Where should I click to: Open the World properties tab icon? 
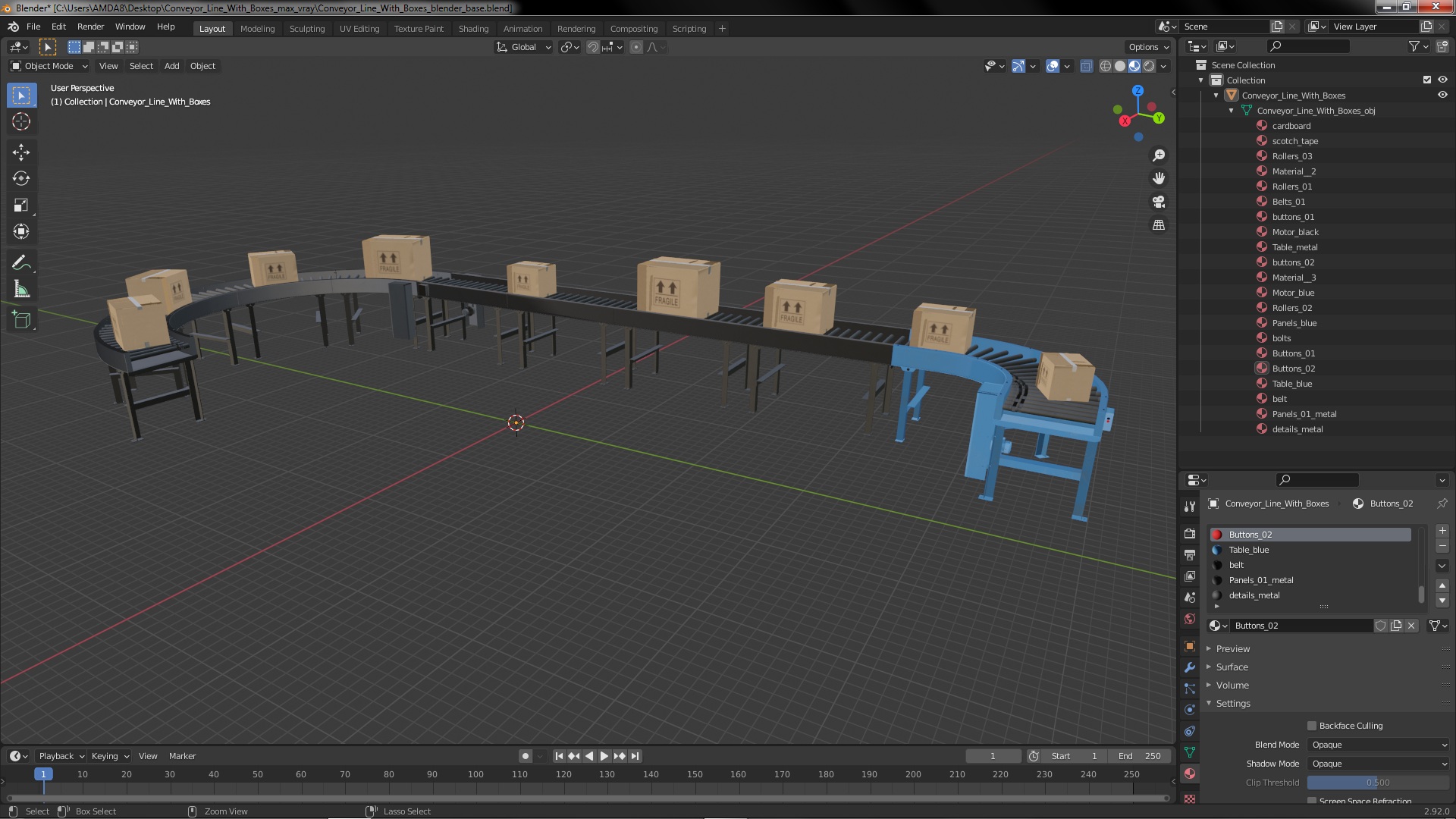click(1190, 619)
